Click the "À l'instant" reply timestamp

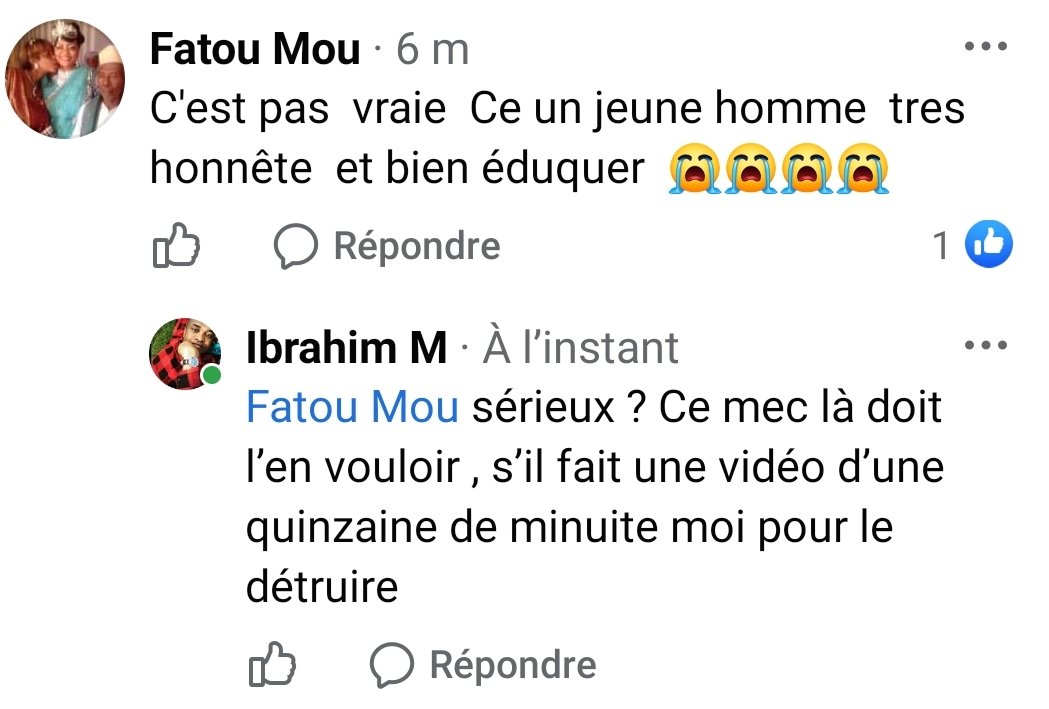tap(580, 348)
